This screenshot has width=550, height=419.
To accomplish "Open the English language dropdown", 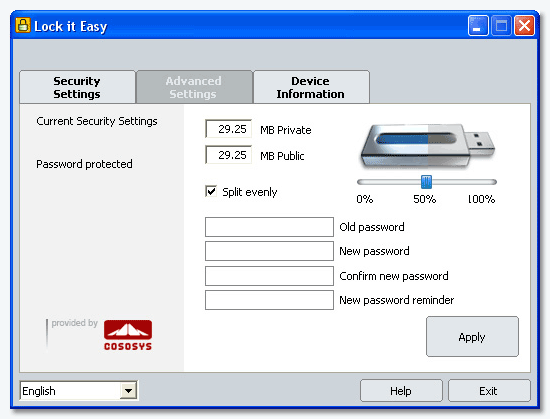I will pyautogui.click(x=128, y=390).
